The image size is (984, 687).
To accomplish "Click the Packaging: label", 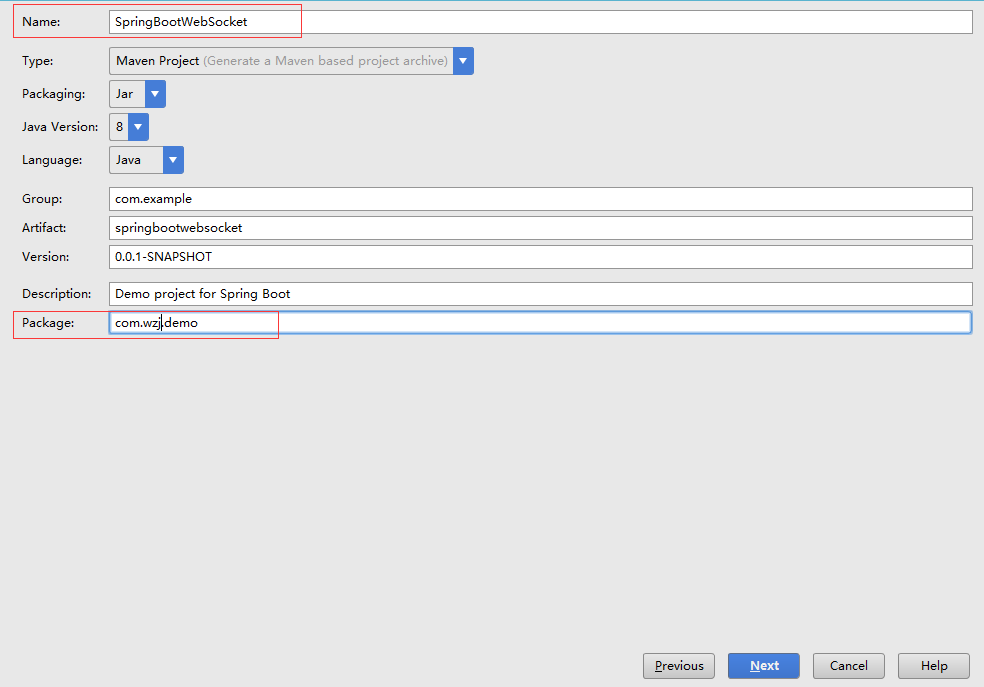I will [54, 94].
